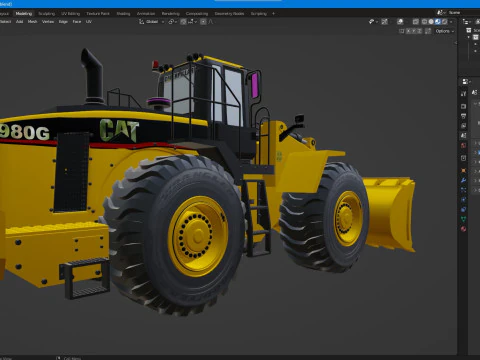Switch to the Modeling workspace tab
Screen dimensions: 480x360
24,14
